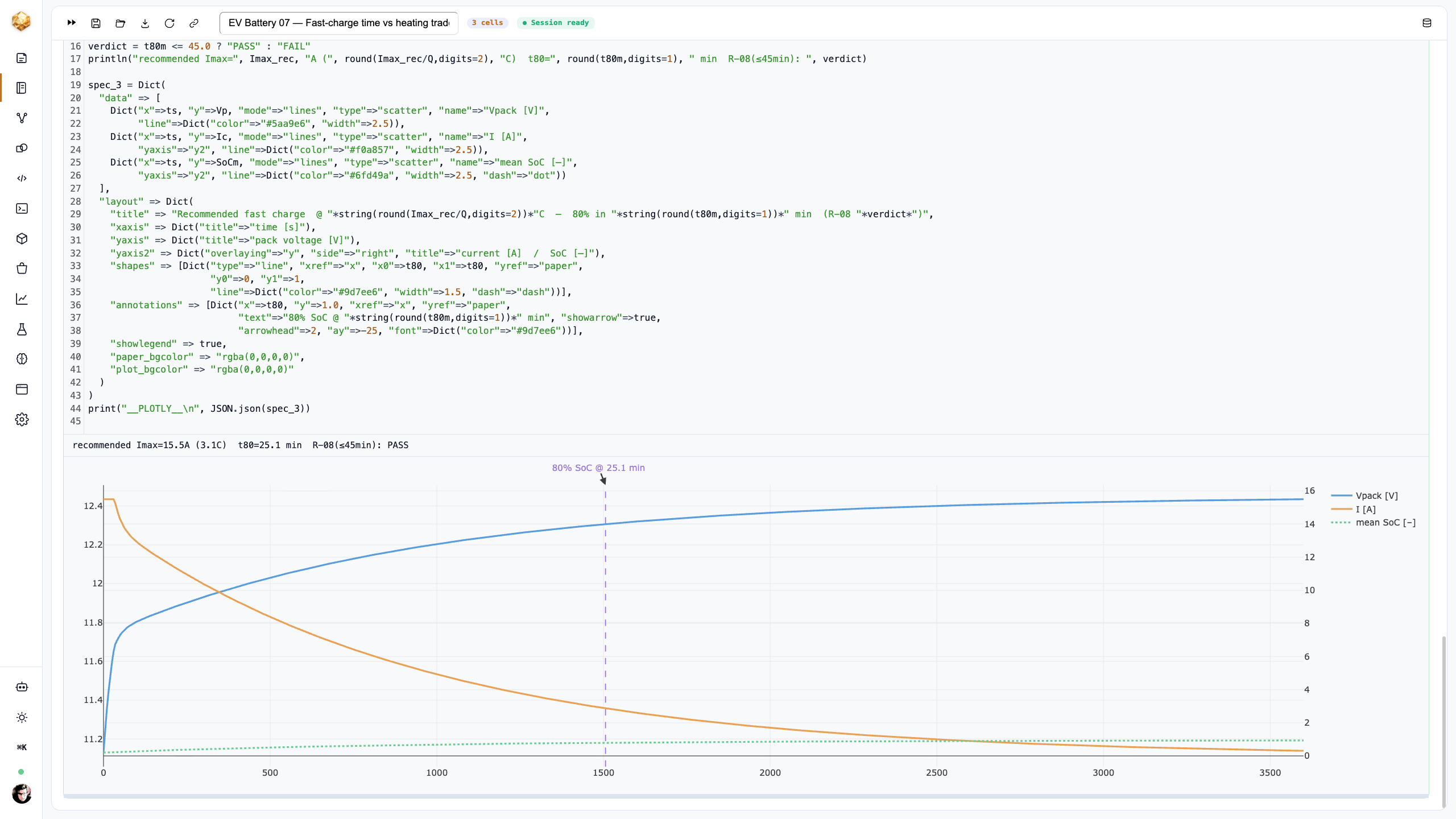1456x819 pixels.
Task: Open the cube packages sidebar icon
Action: 22,239
